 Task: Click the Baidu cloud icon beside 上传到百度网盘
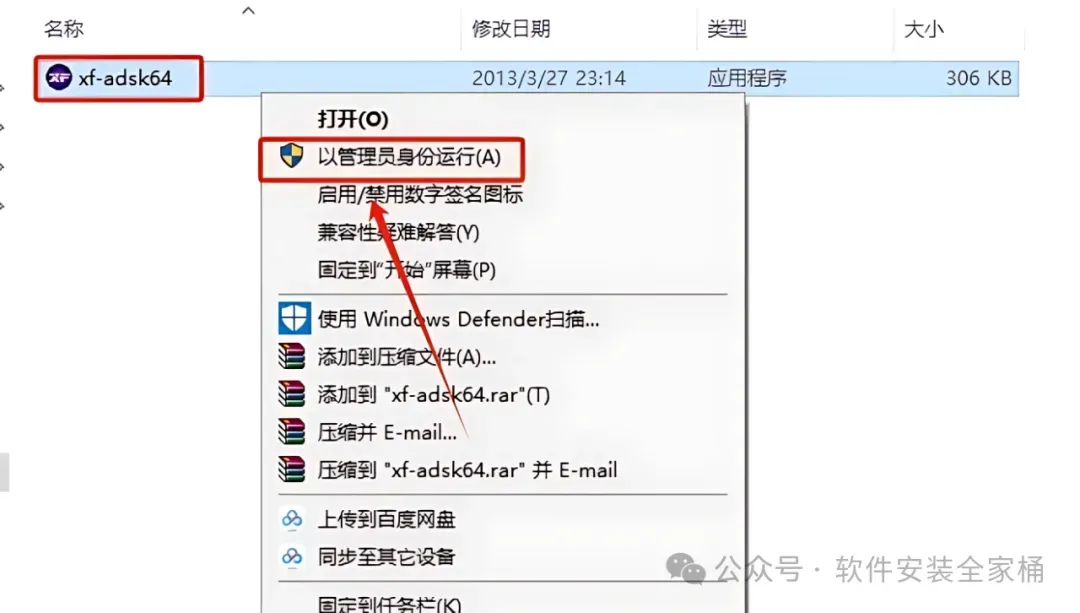pyautogui.click(x=292, y=519)
